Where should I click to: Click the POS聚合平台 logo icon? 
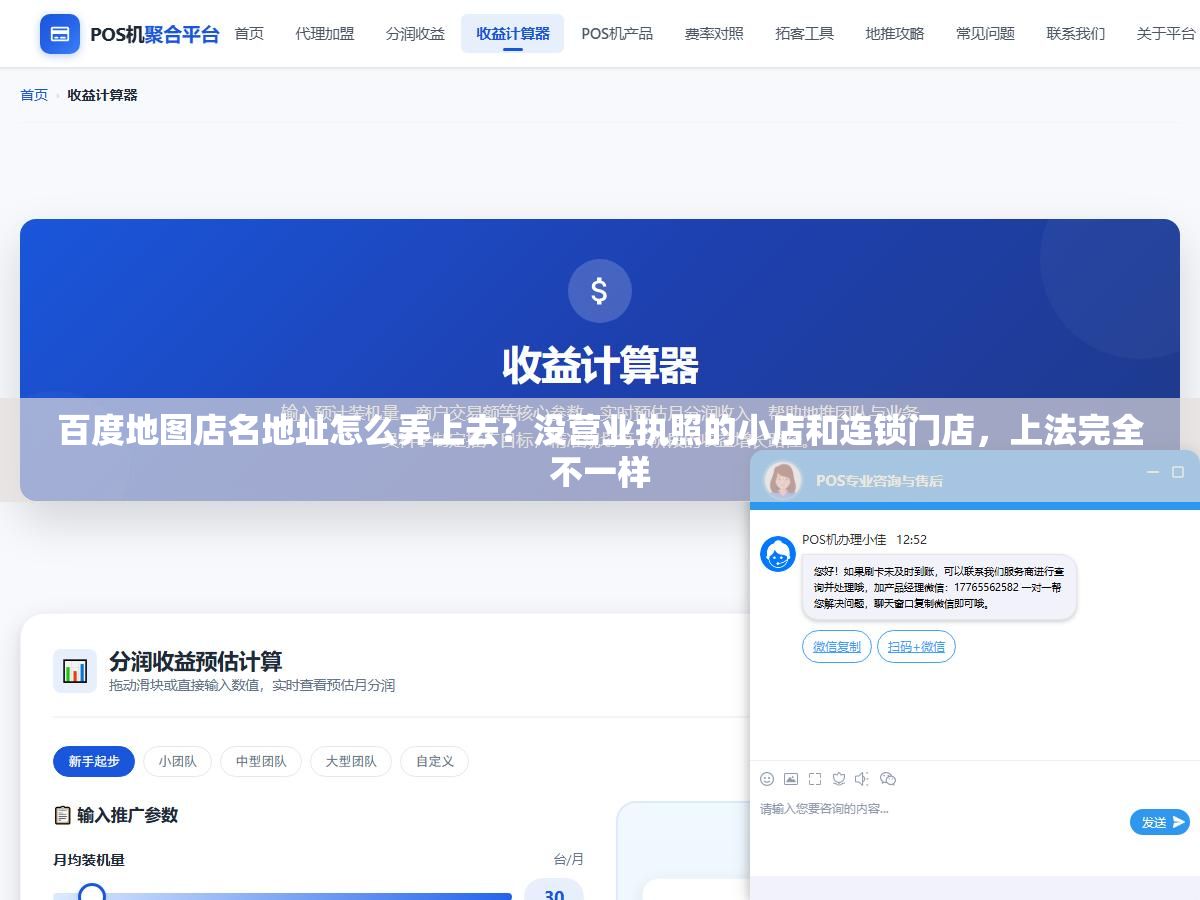point(60,34)
